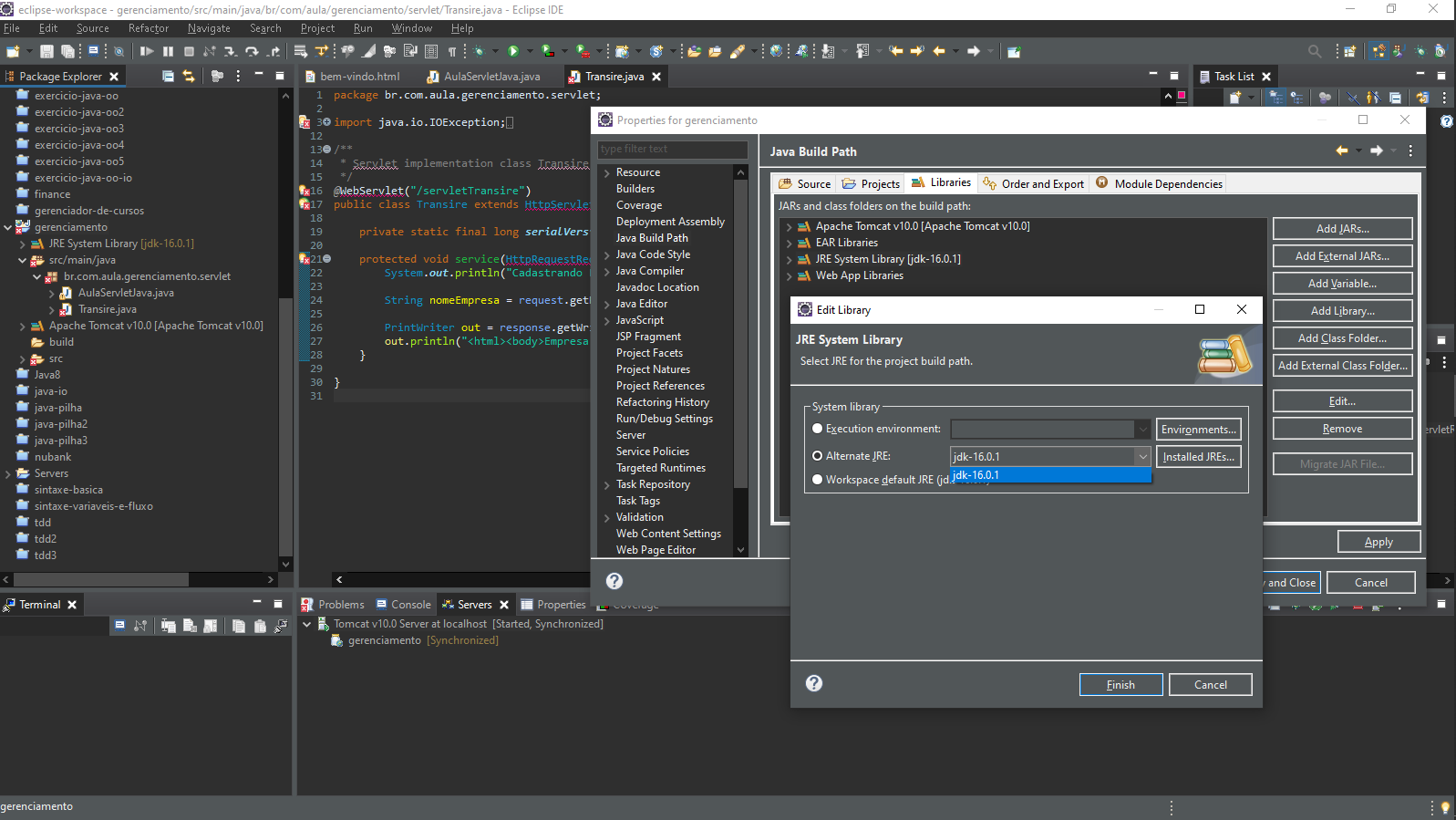Choose jdk-16.0.1 in the dropdown list
Screen dimensions: 1456x820
1050,475
